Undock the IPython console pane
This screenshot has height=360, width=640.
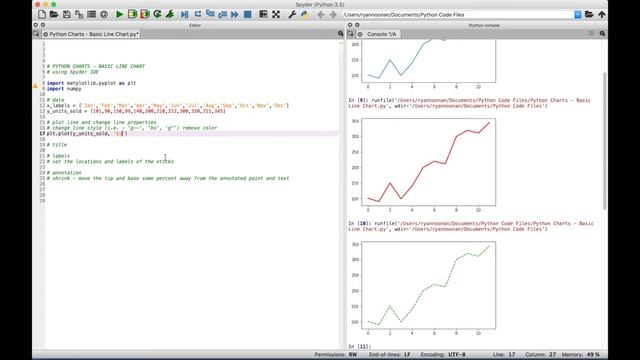(x=357, y=25)
